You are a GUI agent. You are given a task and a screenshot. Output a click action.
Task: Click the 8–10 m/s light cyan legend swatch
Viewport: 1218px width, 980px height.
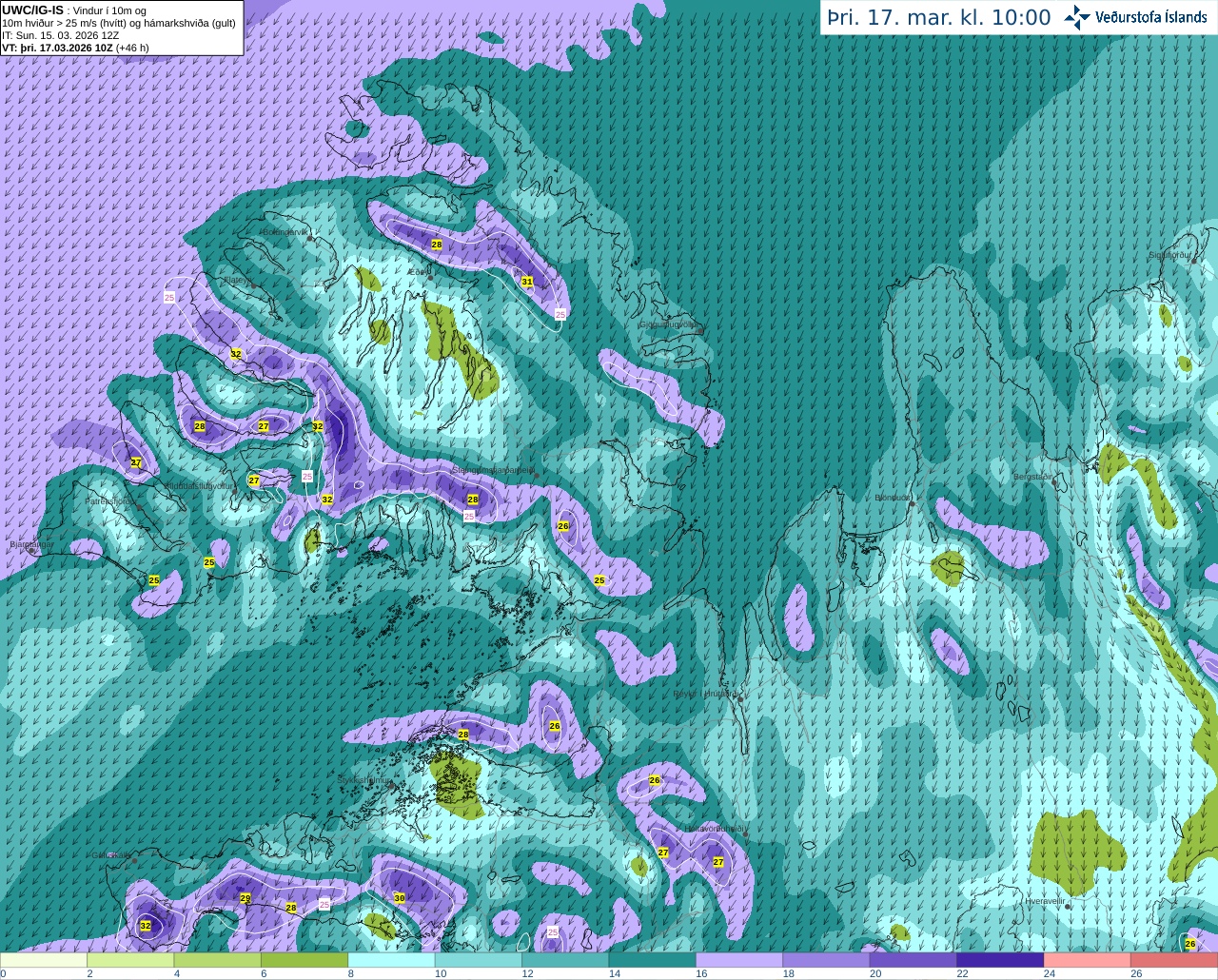pyautogui.click(x=391, y=960)
